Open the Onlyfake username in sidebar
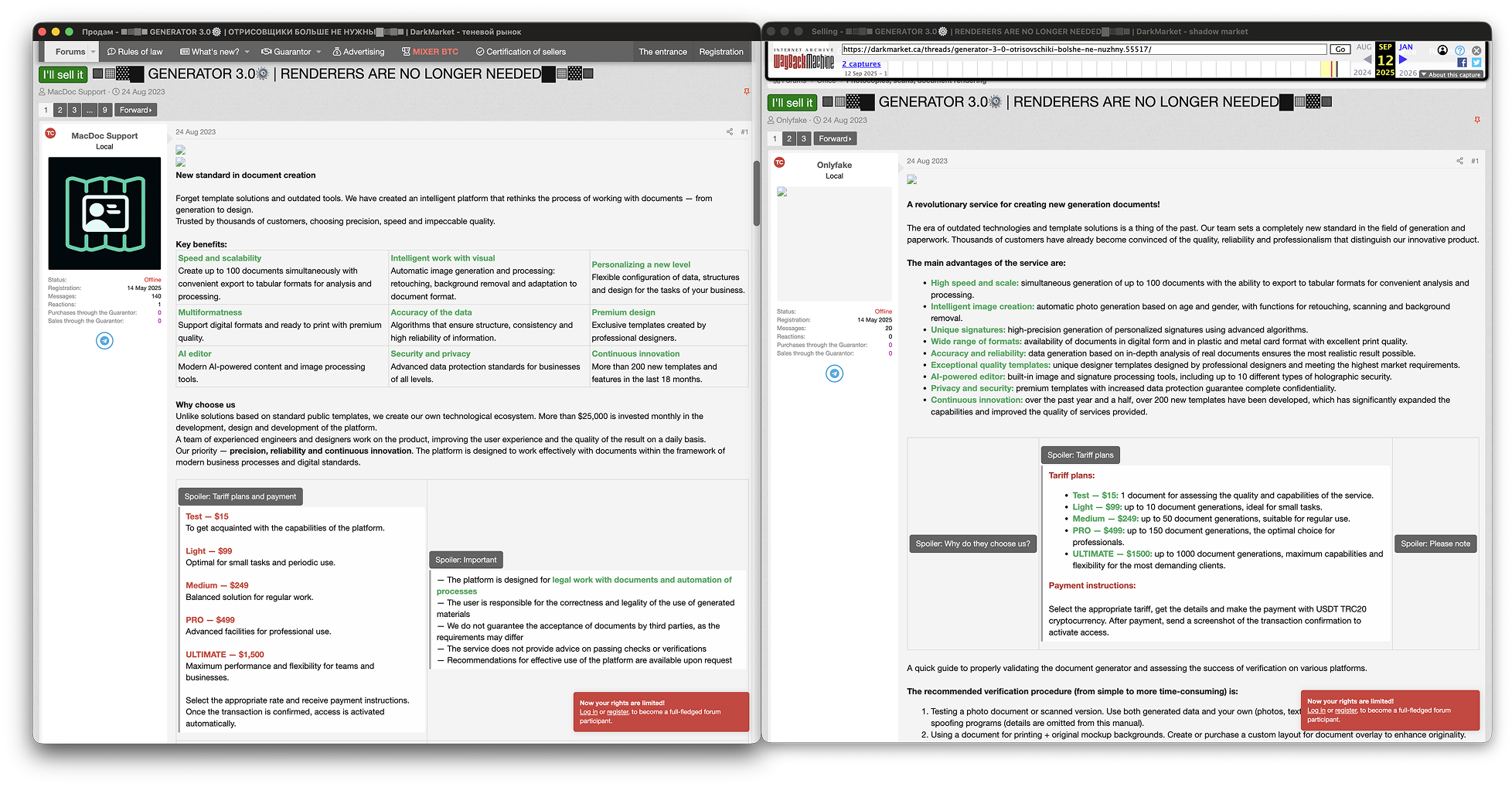The image size is (1512, 787). click(x=834, y=165)
